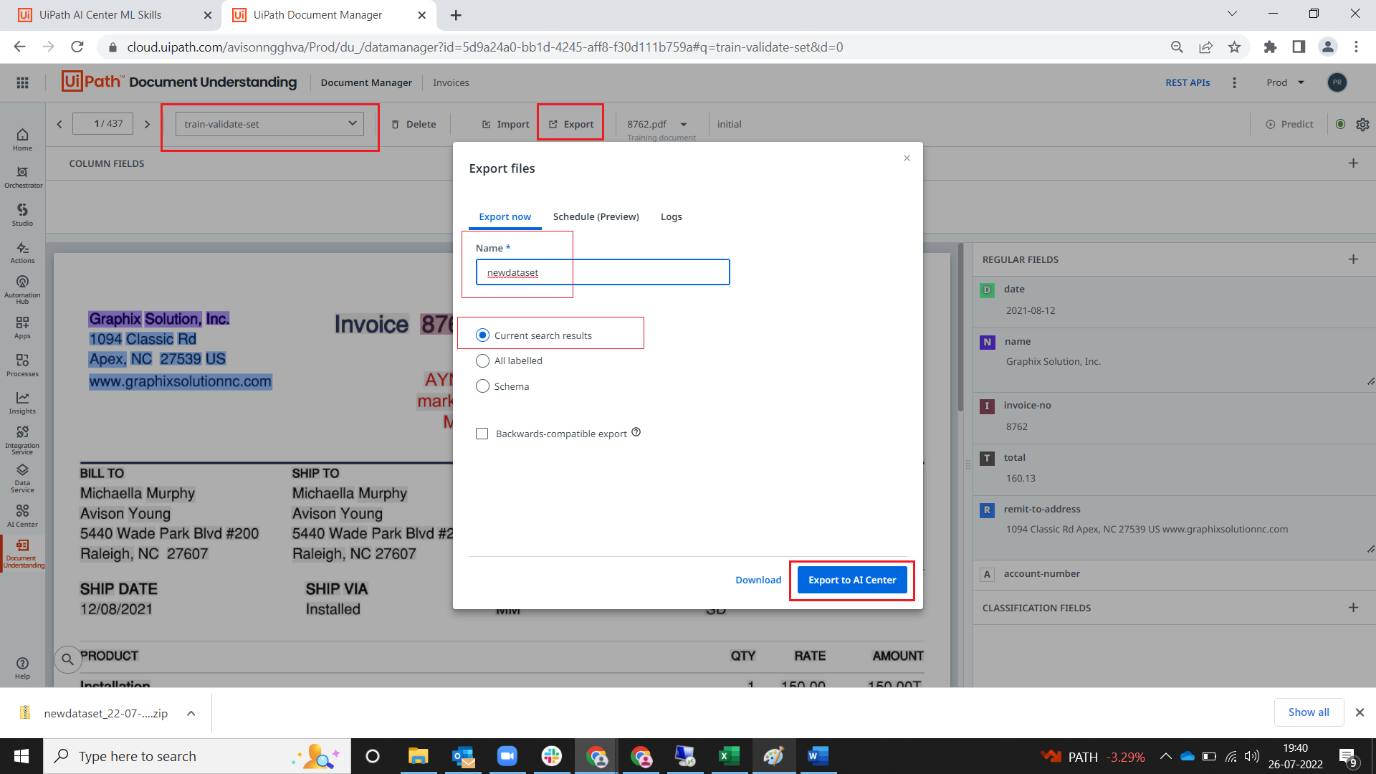The width and height of the screenshot is (1376, 774).
Task: Click the Predict button
Action: (x=1290, y=124)
